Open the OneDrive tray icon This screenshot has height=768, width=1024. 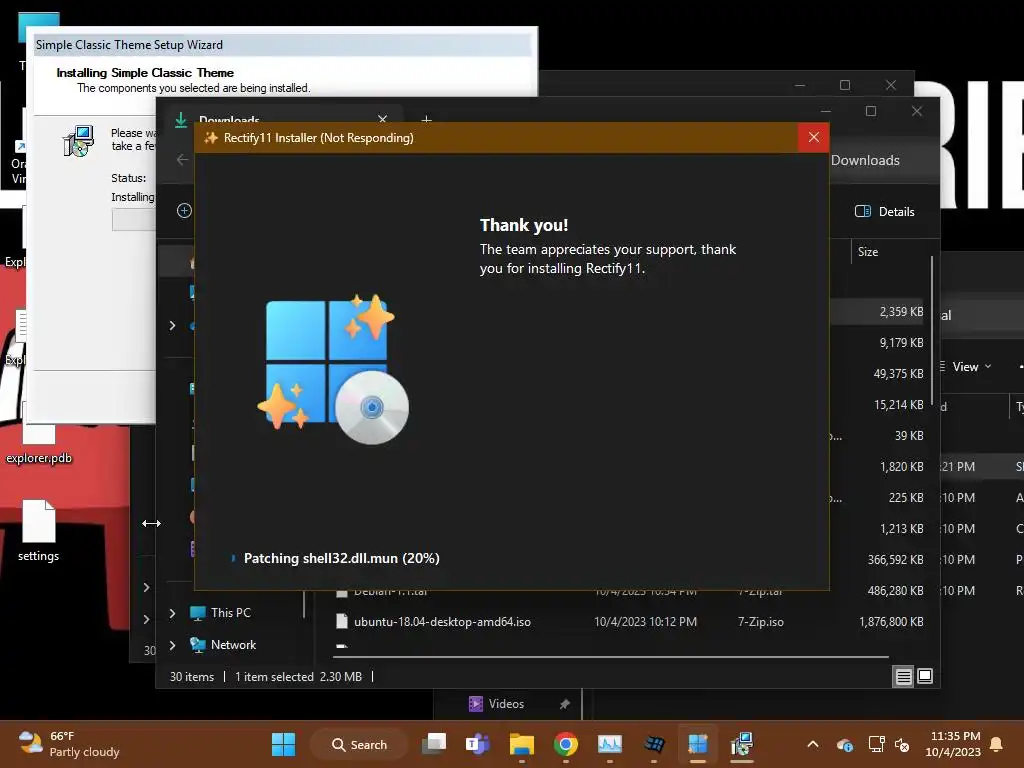[x=844, y=744]
